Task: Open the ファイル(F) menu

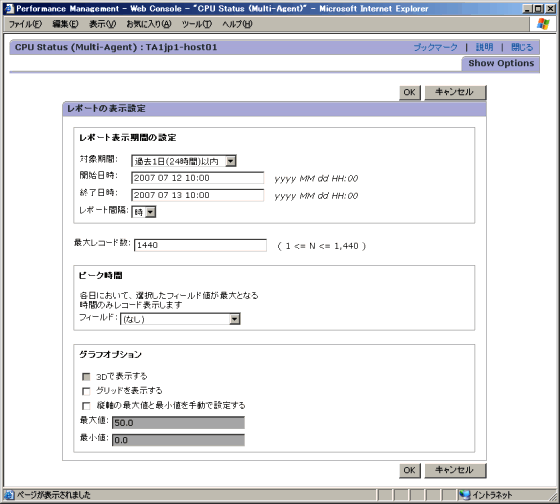Action: point(25,24)
